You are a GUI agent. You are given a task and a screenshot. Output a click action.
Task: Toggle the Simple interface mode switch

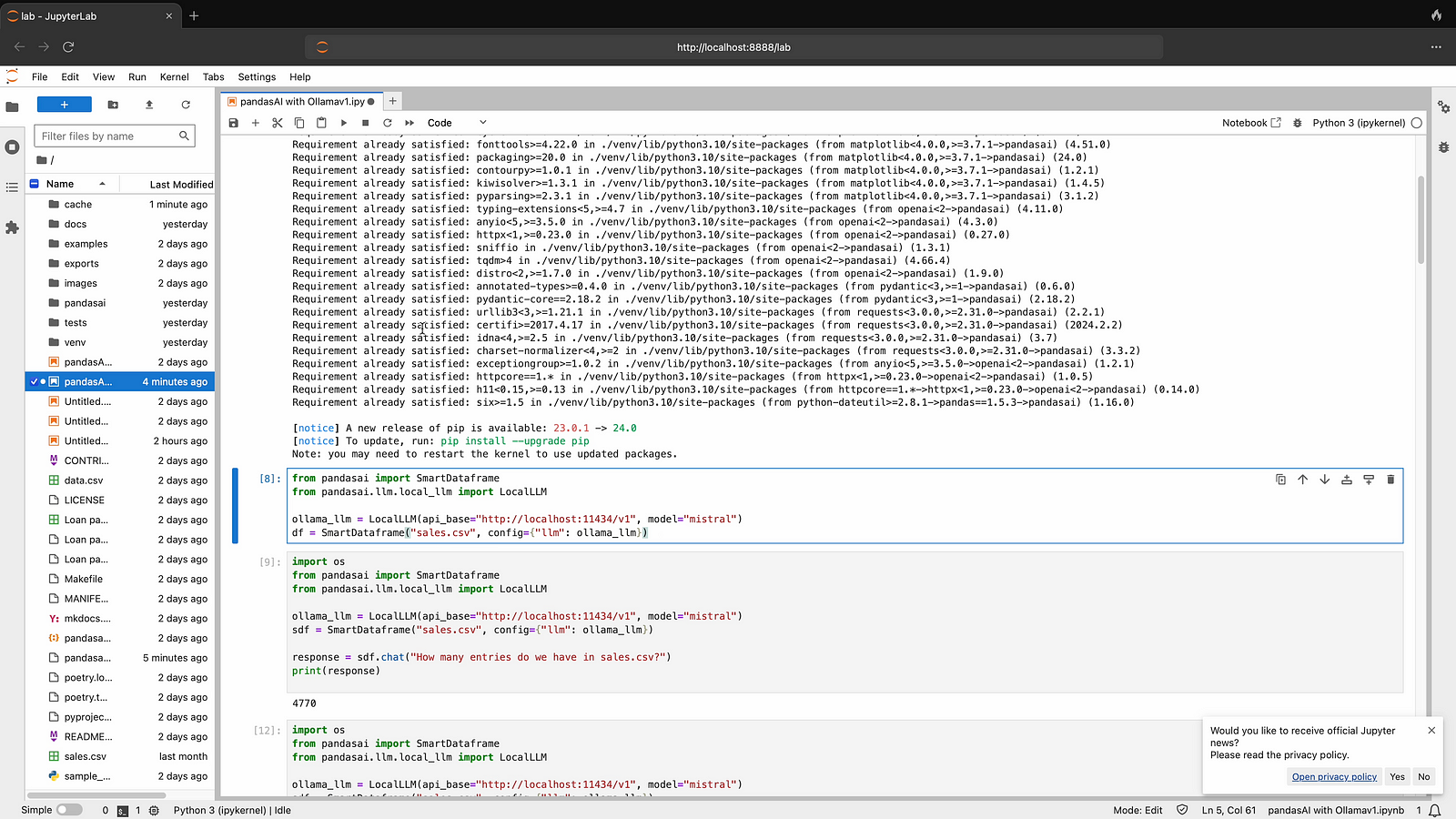68,810
